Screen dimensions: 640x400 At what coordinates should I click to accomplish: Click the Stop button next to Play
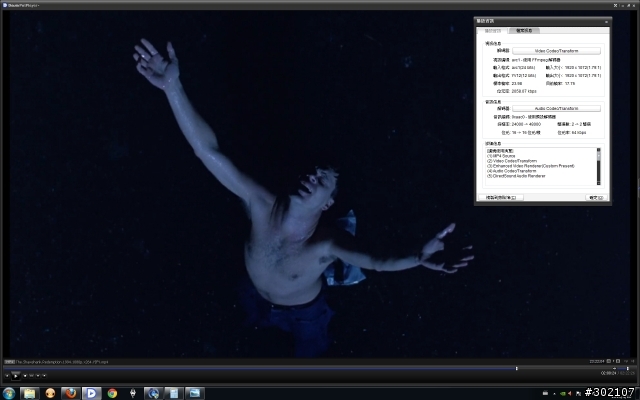coord(25,376)
